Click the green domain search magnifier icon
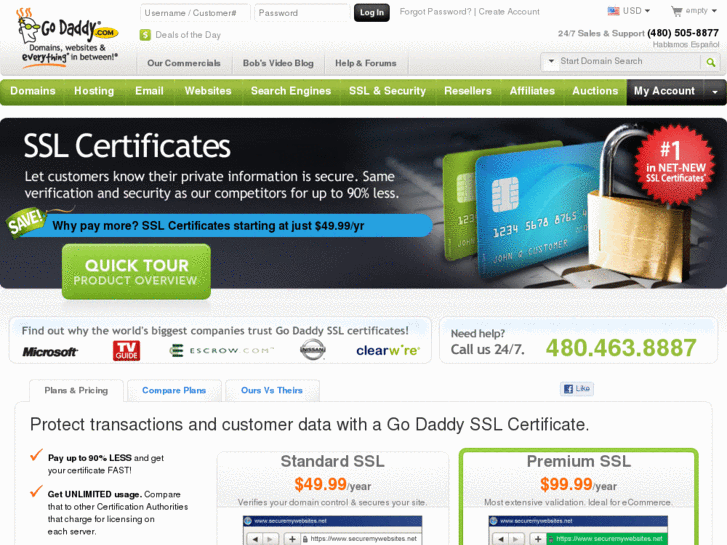Image resolution: width=727 pixels, height=545 pixels. coord(710,62)
